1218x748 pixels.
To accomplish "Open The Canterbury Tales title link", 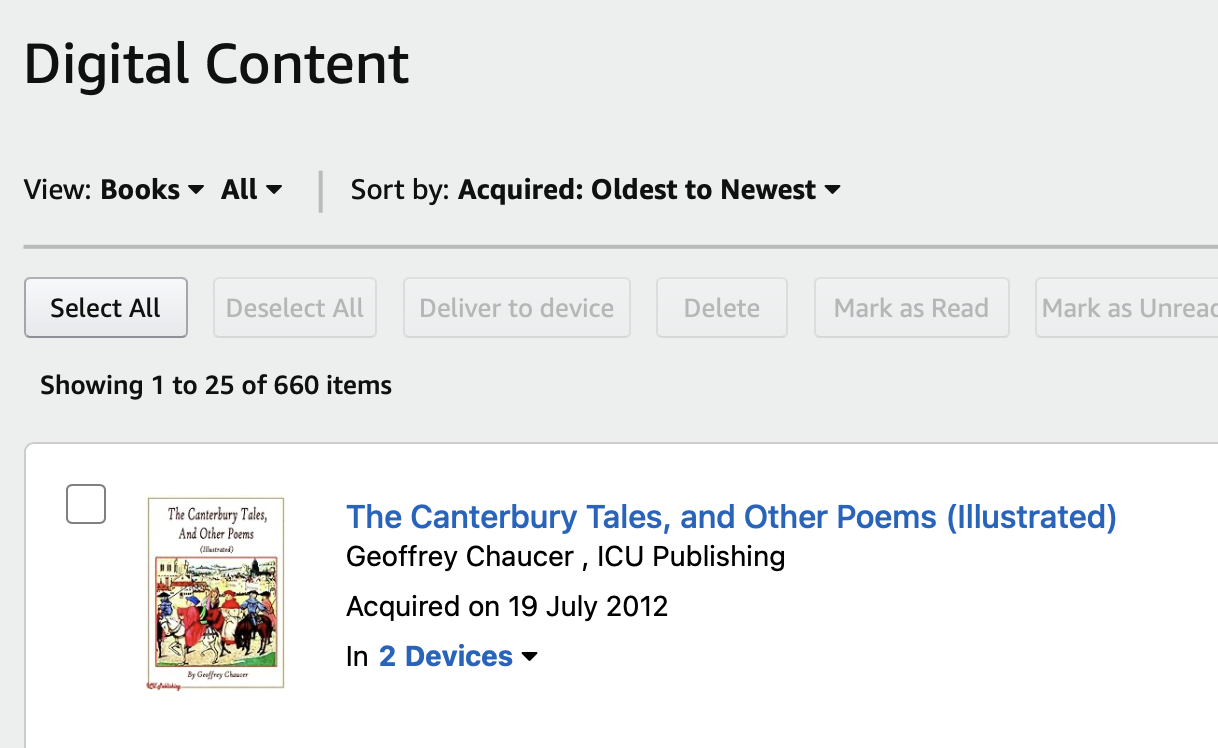I will pos(731,516).
